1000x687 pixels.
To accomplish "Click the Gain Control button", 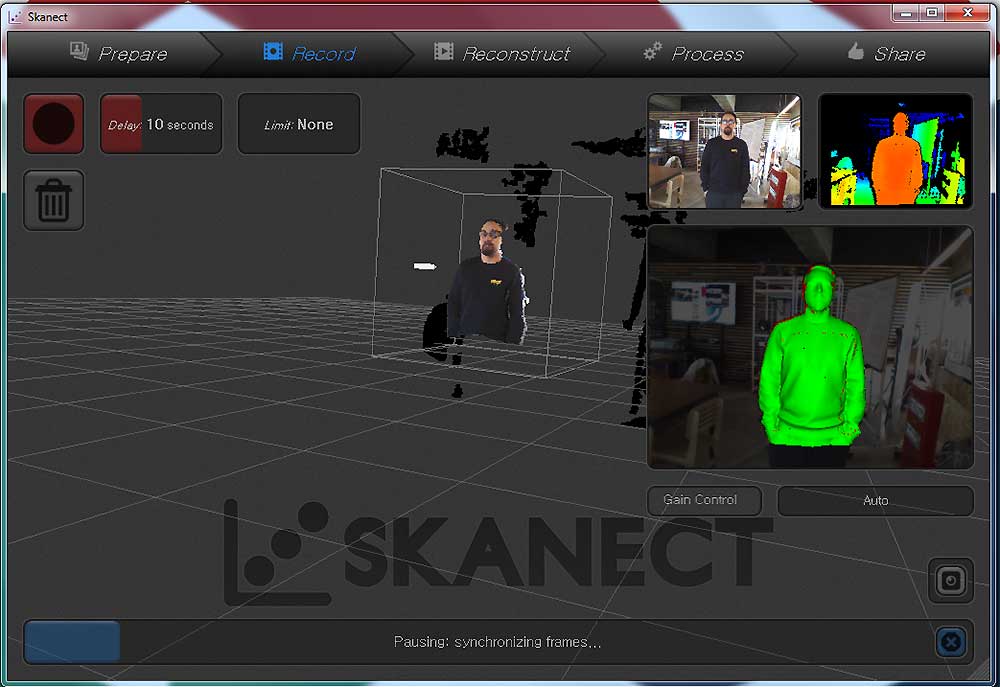I will (x=704, y=500).
